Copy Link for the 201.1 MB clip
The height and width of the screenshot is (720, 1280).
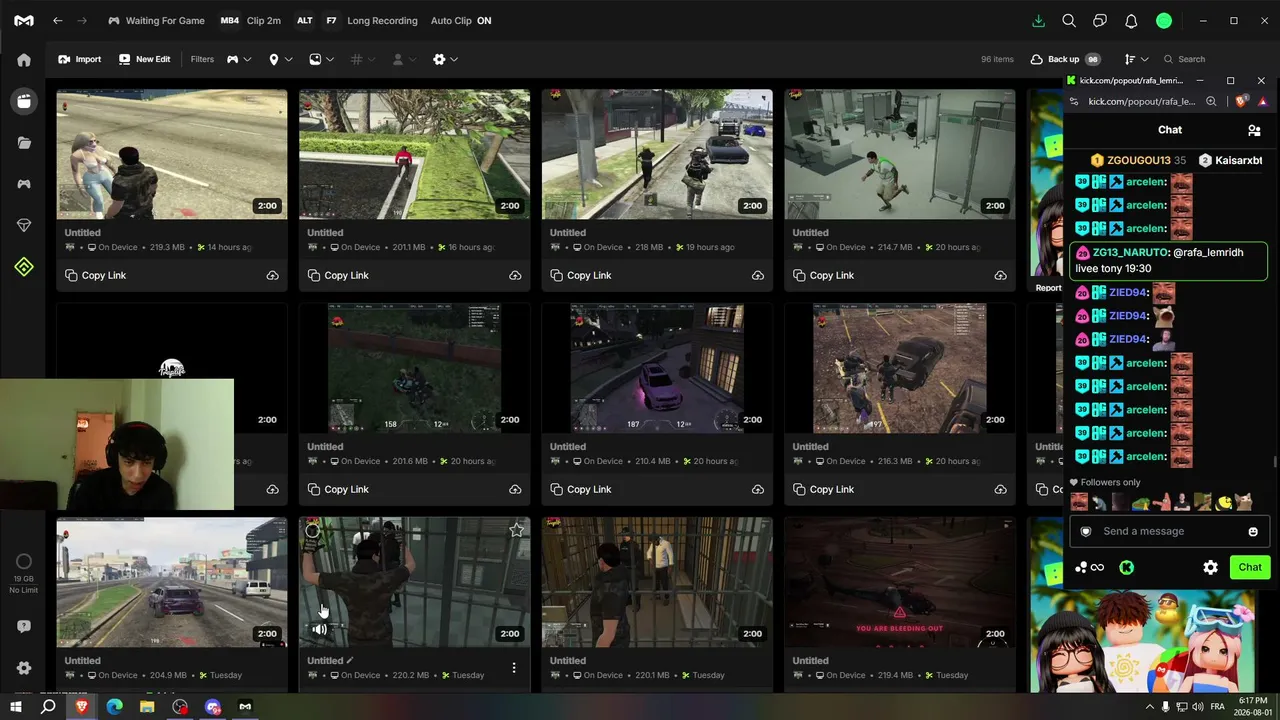coord(338,275)
